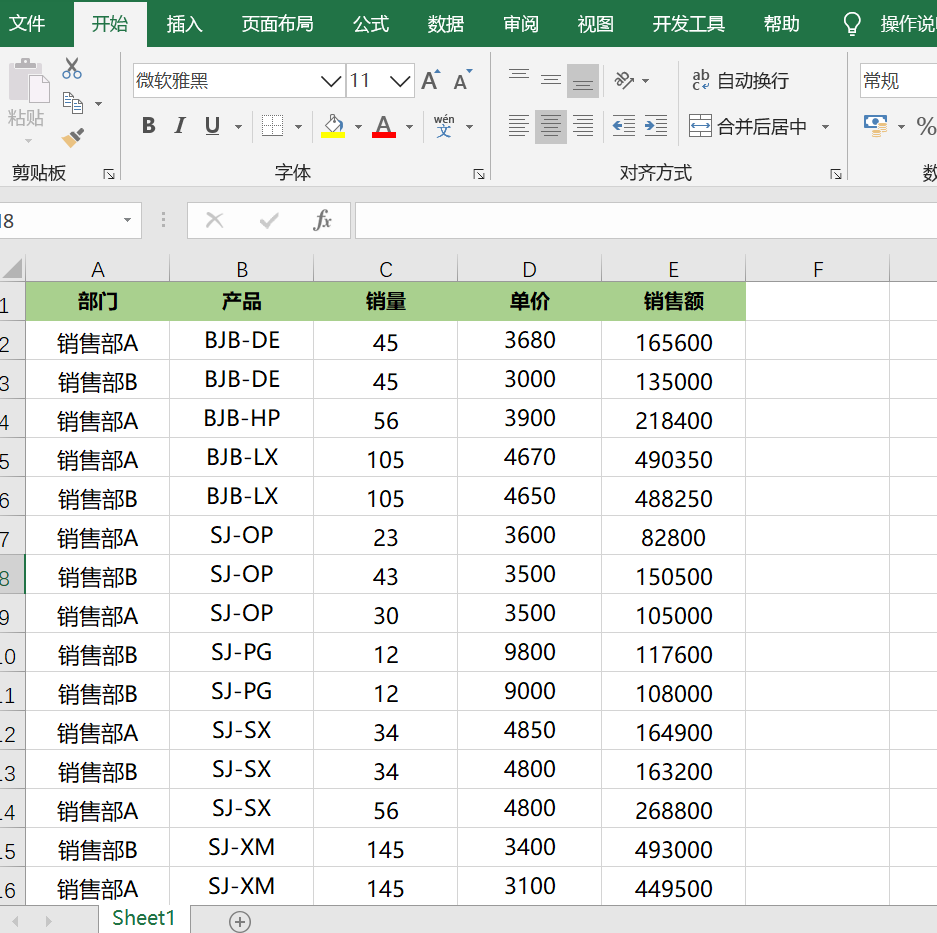The image size is (937, 933).
Task: Toggle Bold formatting
Action: 149,126
